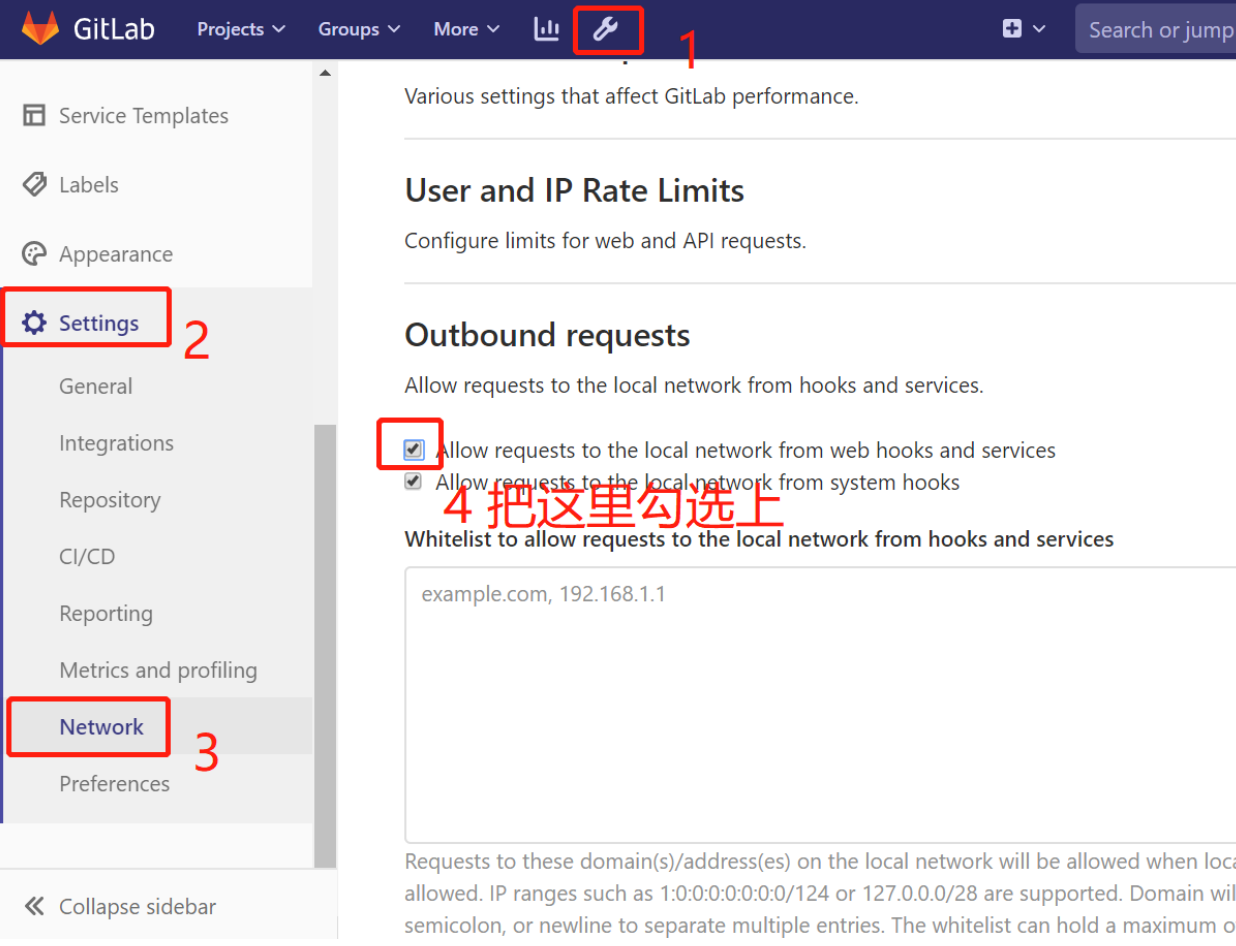
Task: Click the Service Templates sidebar icon
Action: [34, 115]
